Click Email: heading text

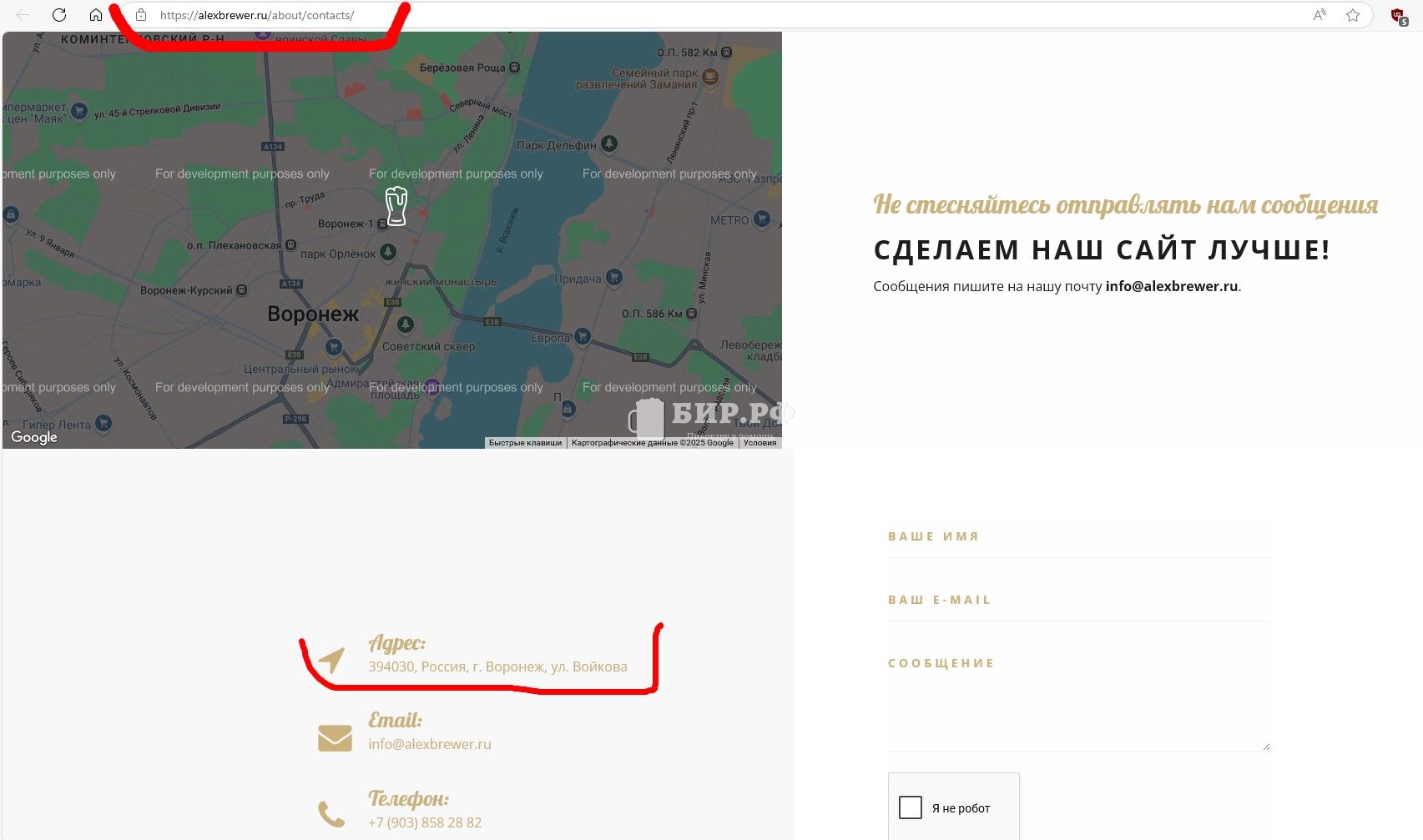(x=396, y=720)
